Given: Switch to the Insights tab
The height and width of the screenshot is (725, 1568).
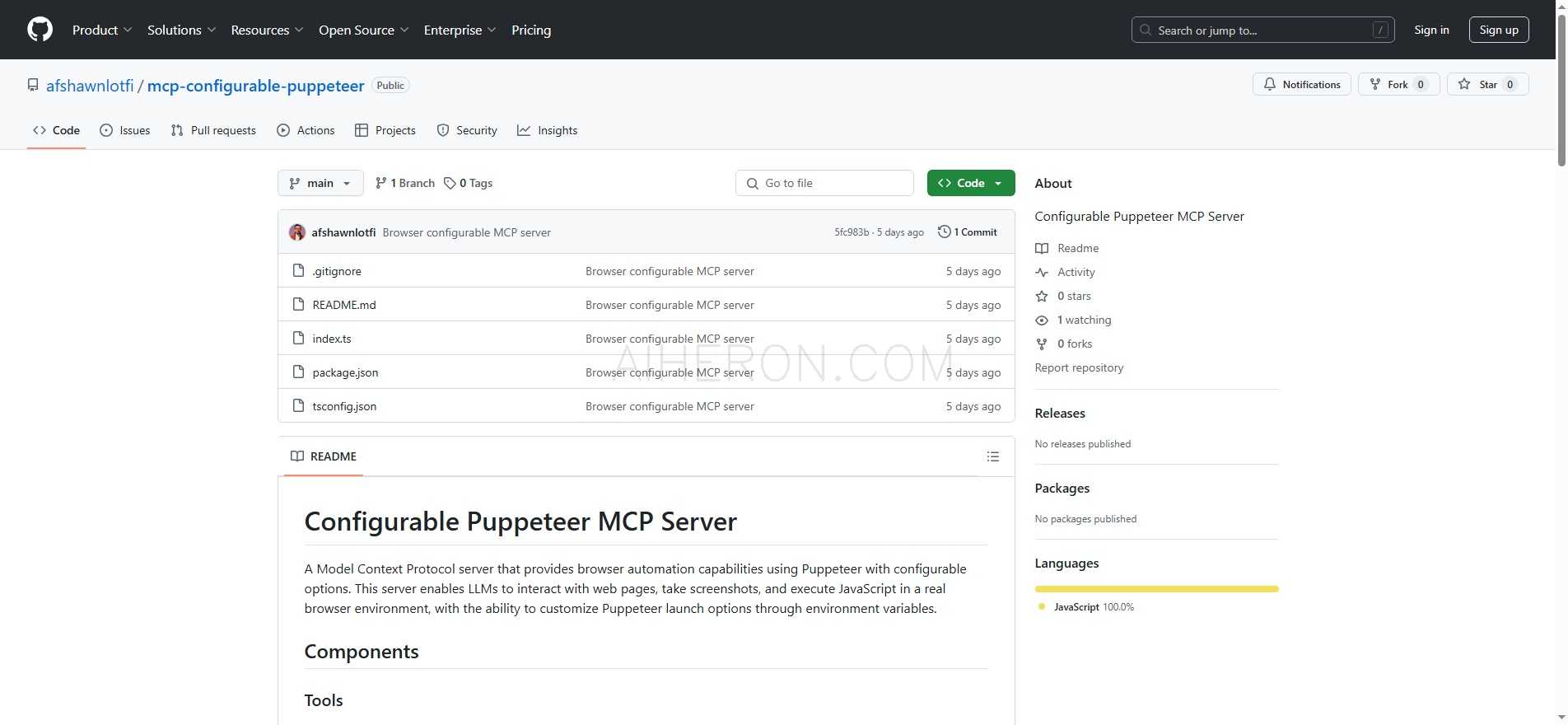Looking at the screenshot, I should click(548, 130).
